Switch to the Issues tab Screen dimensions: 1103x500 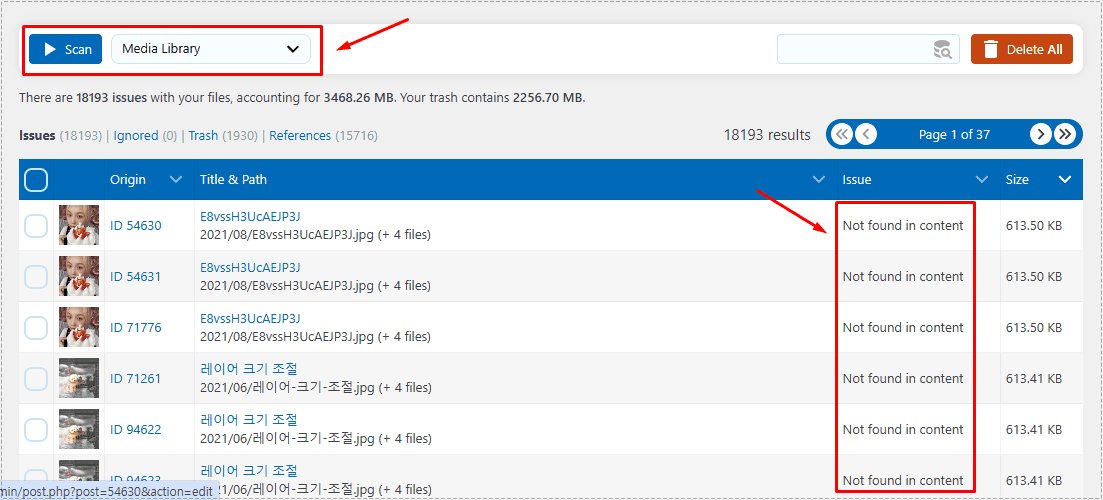pos(37,136)
